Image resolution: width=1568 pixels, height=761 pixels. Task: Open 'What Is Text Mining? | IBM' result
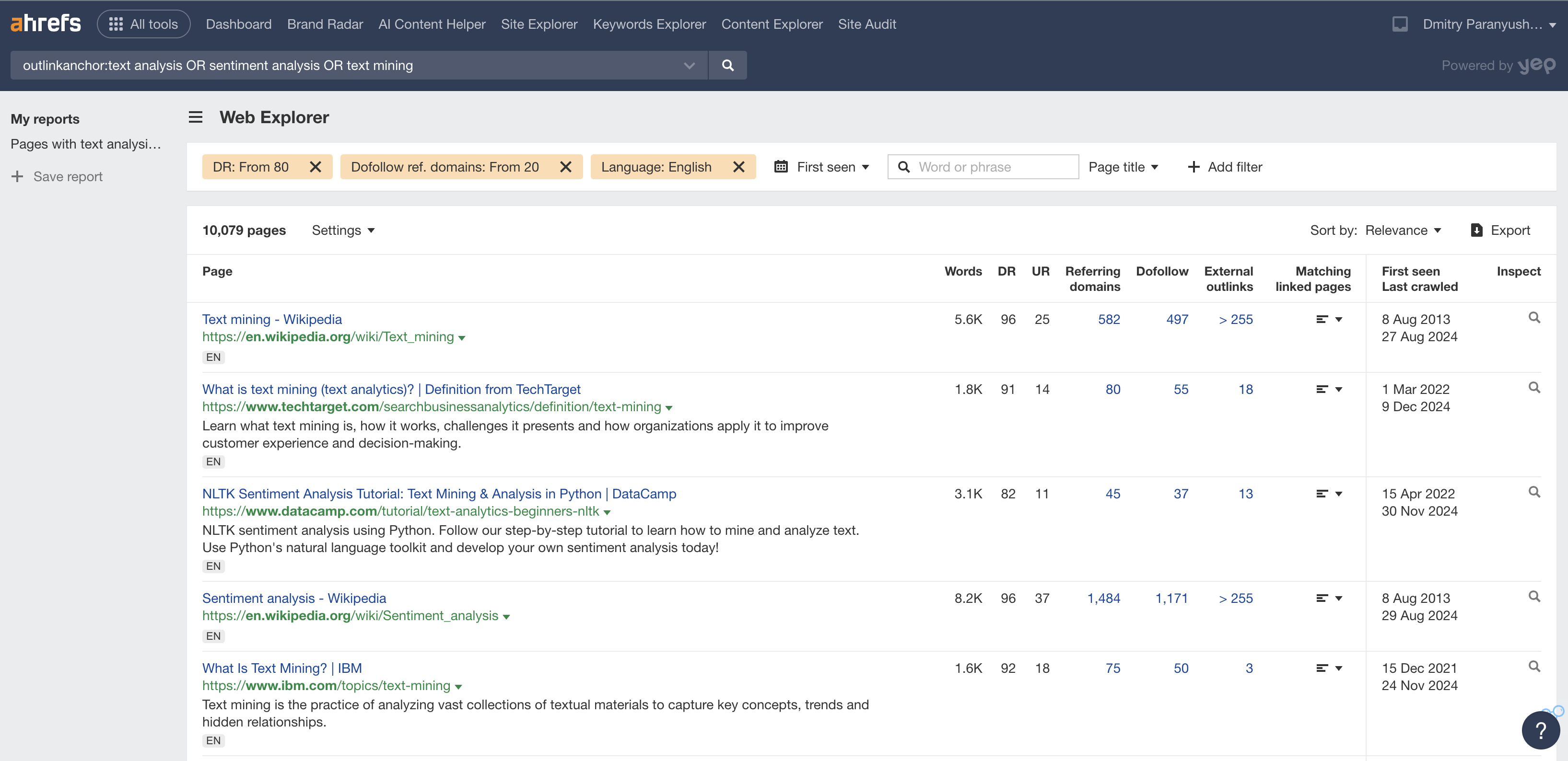point(282,668)
